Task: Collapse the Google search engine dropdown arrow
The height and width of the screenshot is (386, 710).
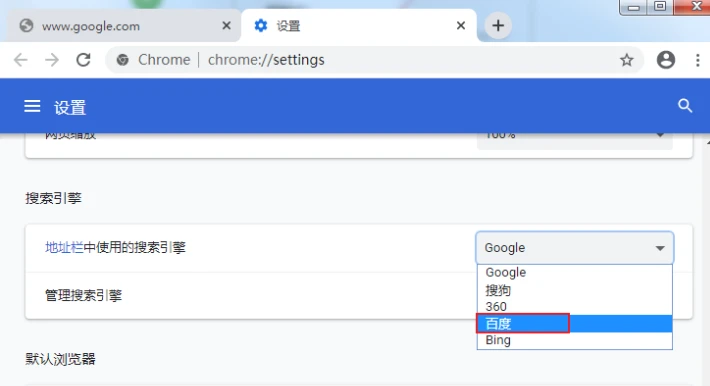Action: coord(660,248)
